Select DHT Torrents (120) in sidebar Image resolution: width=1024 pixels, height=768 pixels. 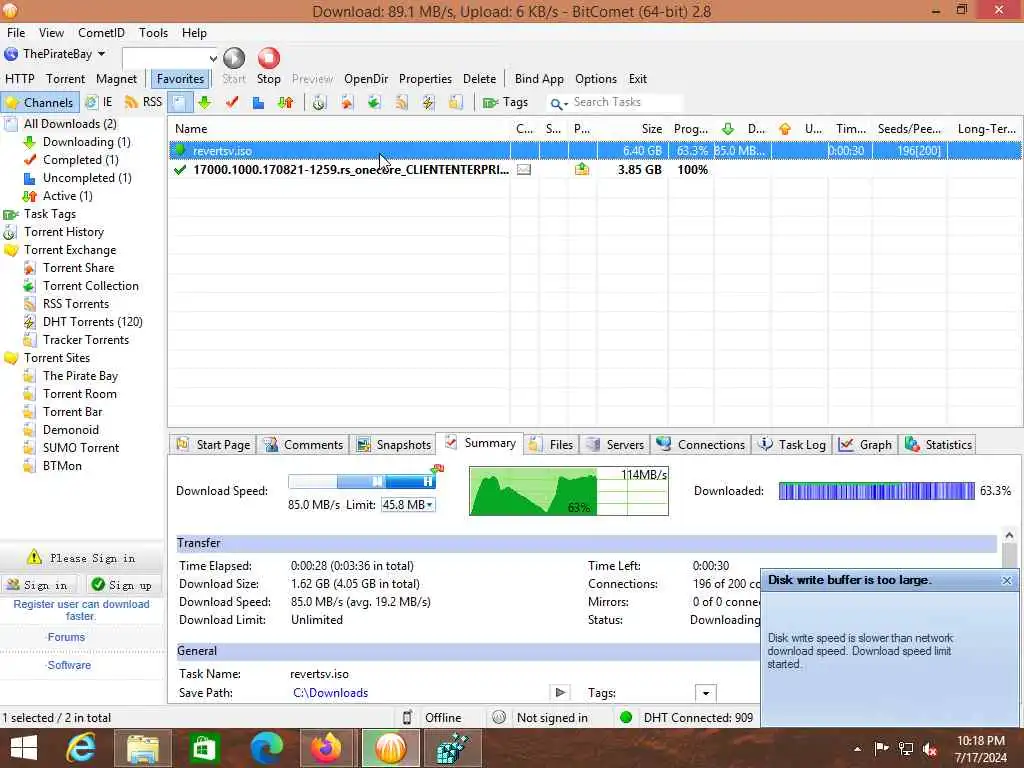coord(92,322)
